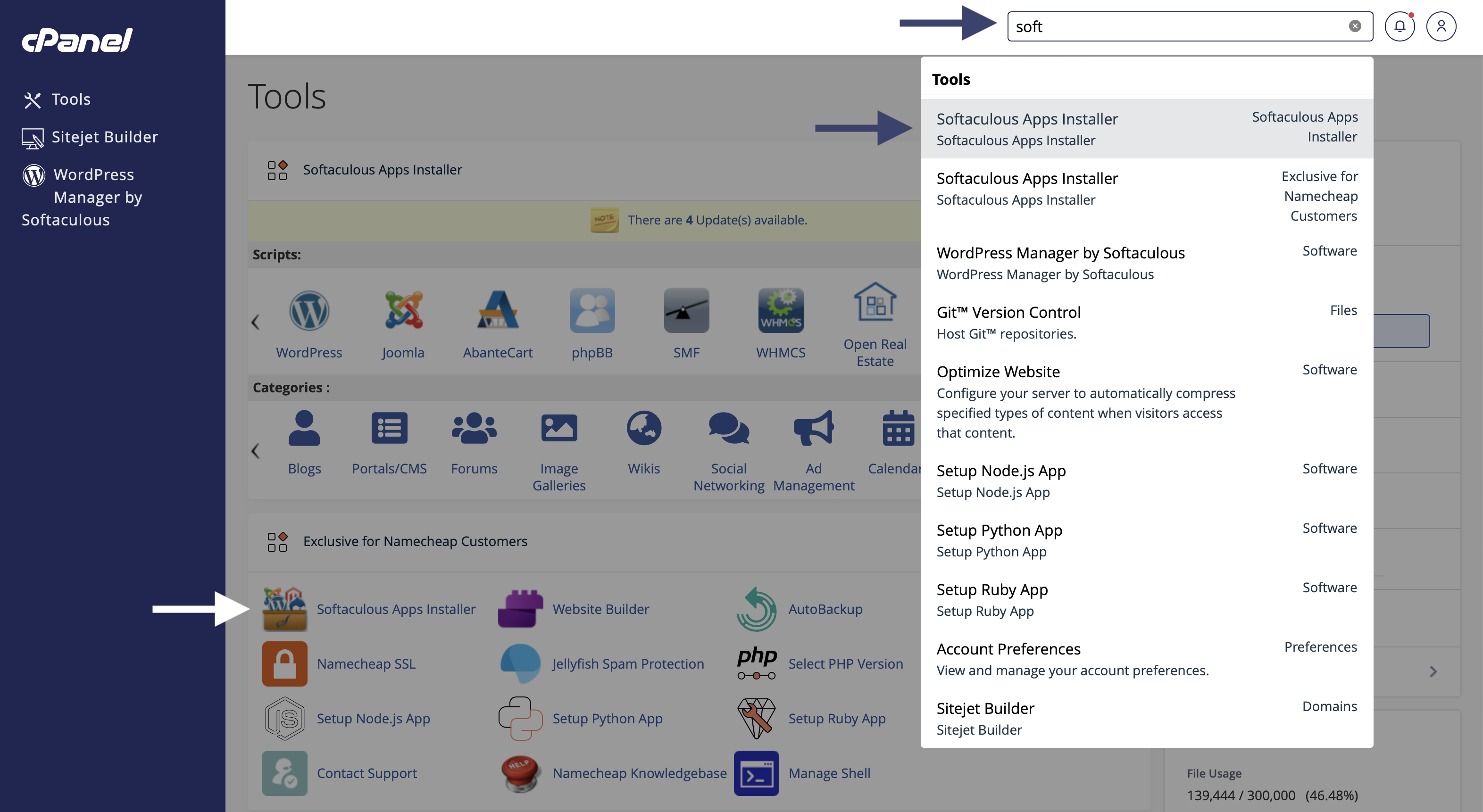Image resolution: width=1483 pixels, height=812 pixels.
Task: Select the Blogs category icon
Action: pos(304,429)
